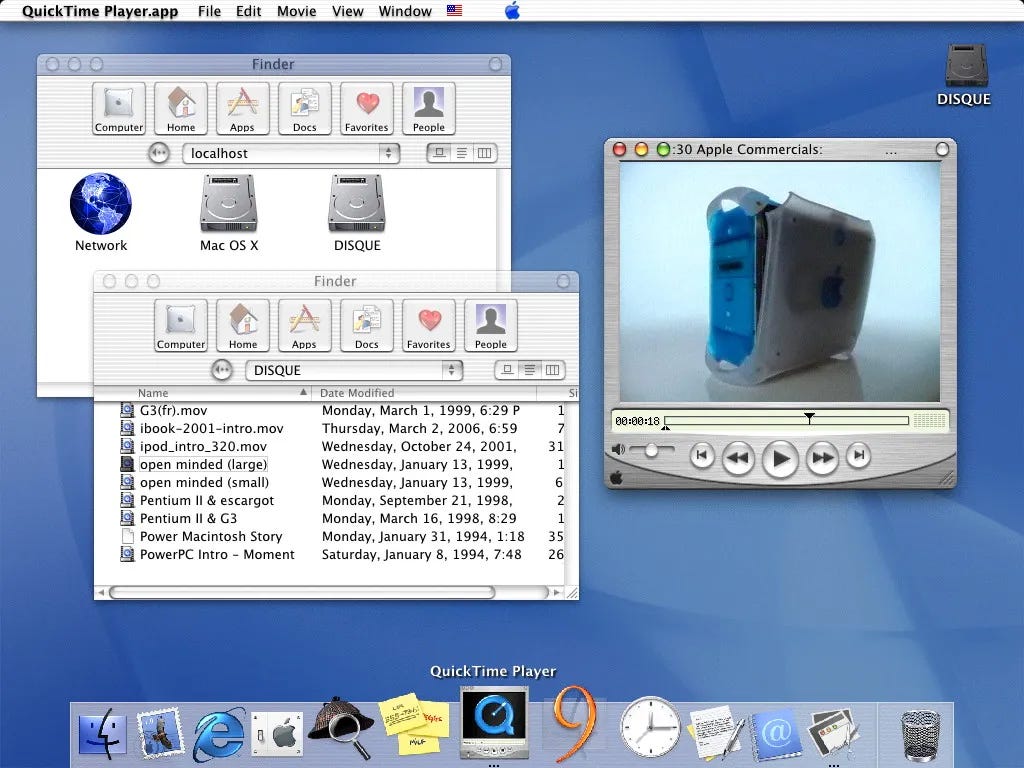Image resolution: width=1024 pixels, height=768 pixels.
Task: Open Stickies notes in the Dock
Action: point(413,724)
